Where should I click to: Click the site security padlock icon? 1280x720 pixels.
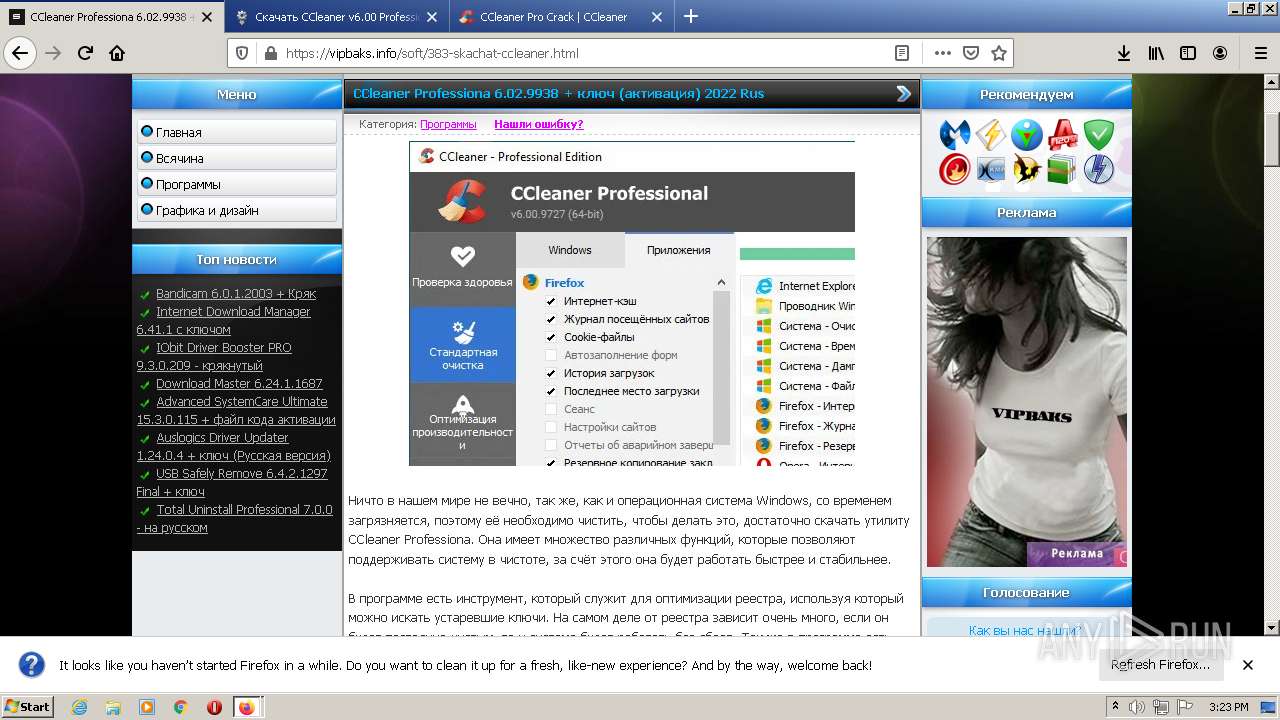tap(269, 53)
